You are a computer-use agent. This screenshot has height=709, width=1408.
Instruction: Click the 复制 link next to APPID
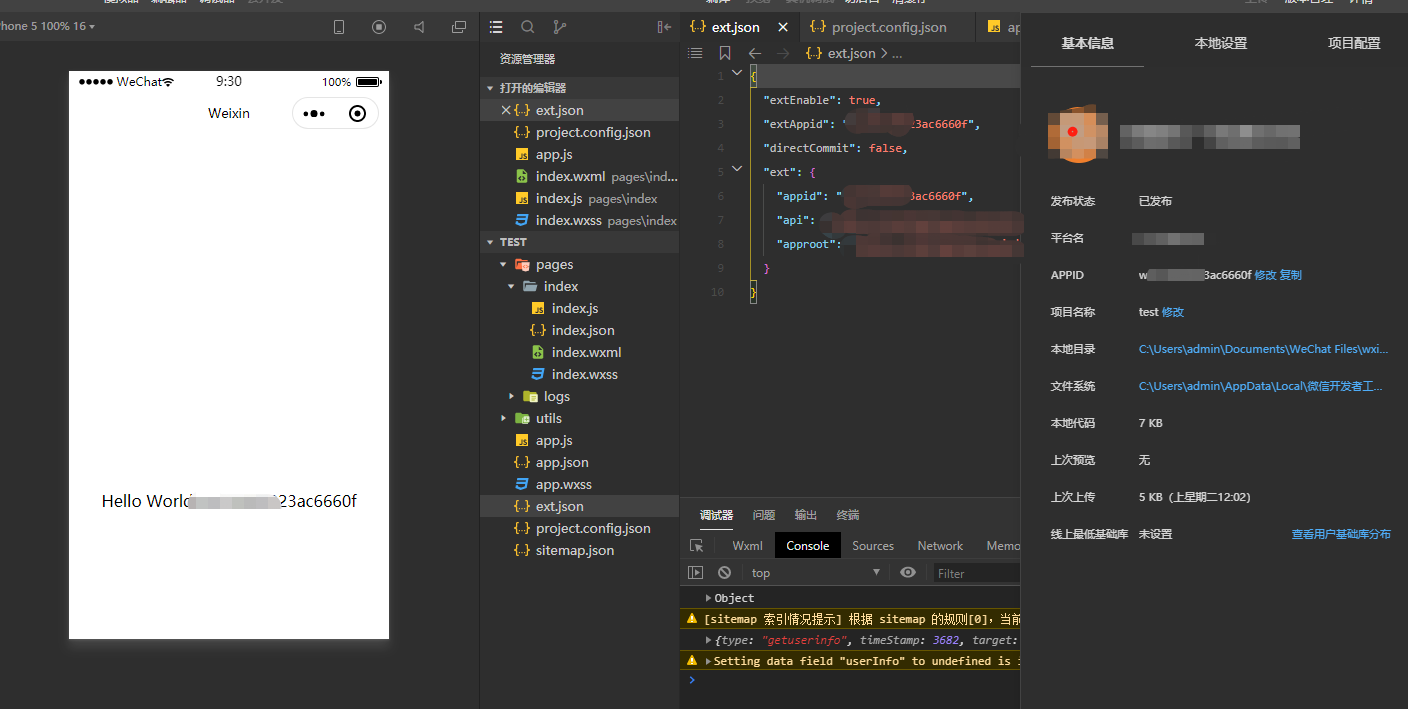[x=1290, y=275]
